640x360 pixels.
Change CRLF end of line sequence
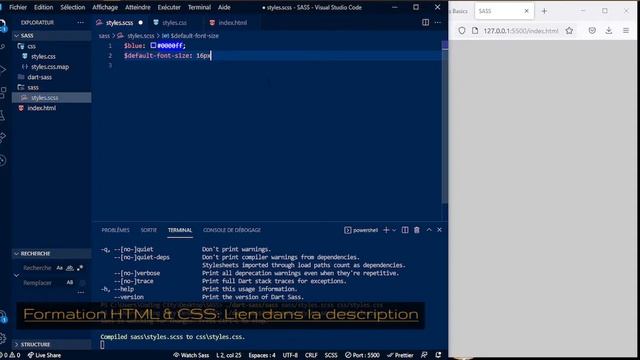pyautogui.click(x=311, y=355)
